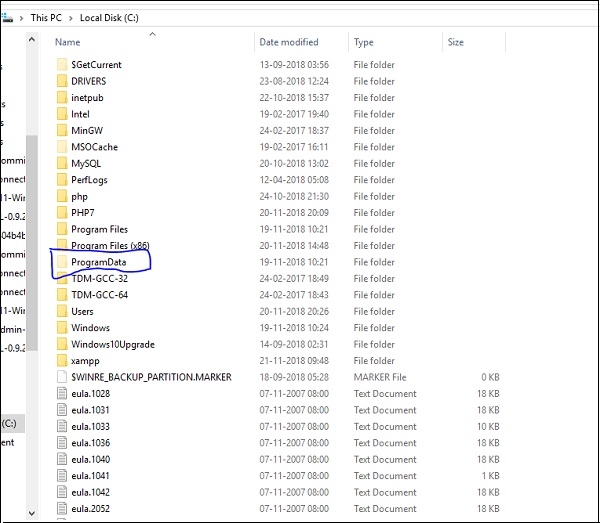
Task: Select the $WINRE_BACKUP_PARTITION.MARKER file icon
Action: [x=62, y=377]
